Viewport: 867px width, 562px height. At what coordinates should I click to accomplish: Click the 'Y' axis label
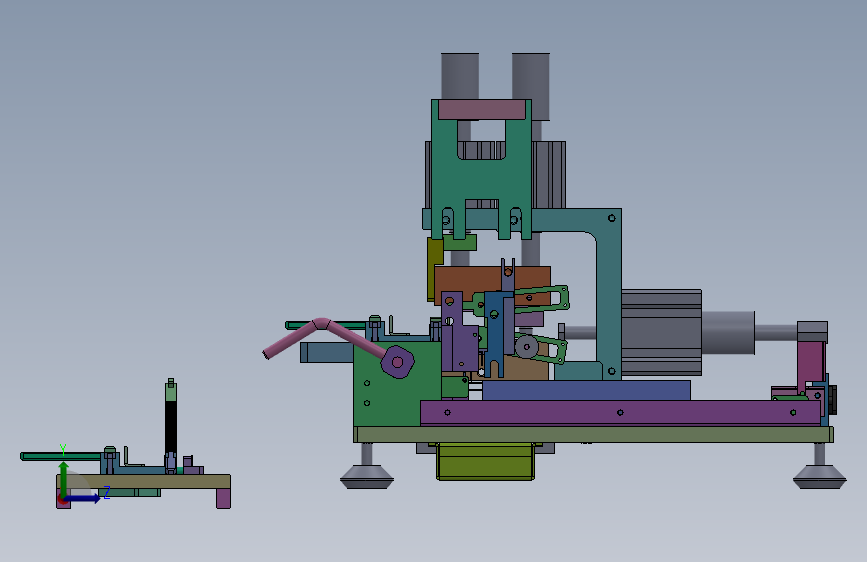pyautogui.click(x=63, y=450)
